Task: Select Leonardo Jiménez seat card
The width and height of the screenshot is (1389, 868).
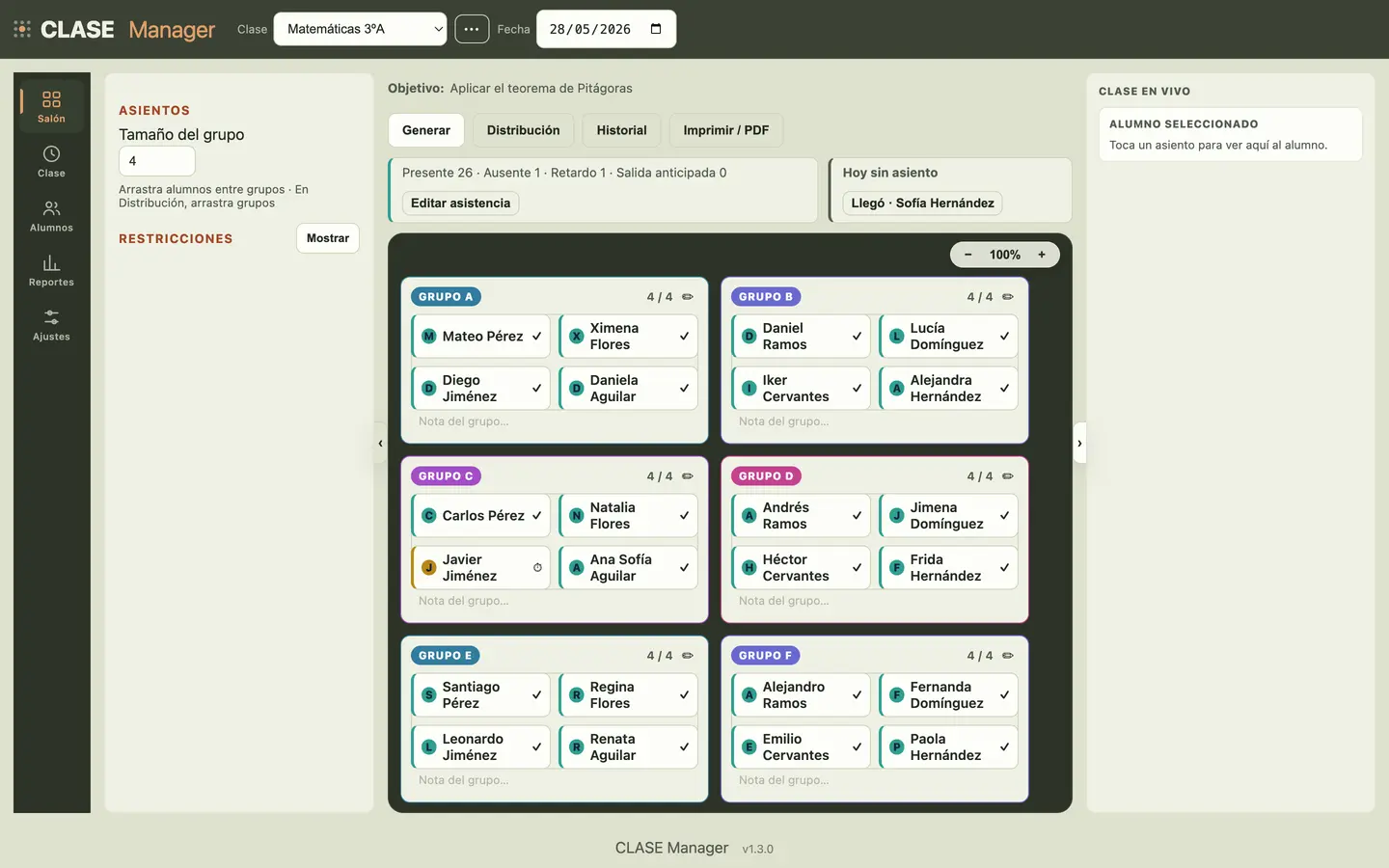Action: tap(480, 747)
